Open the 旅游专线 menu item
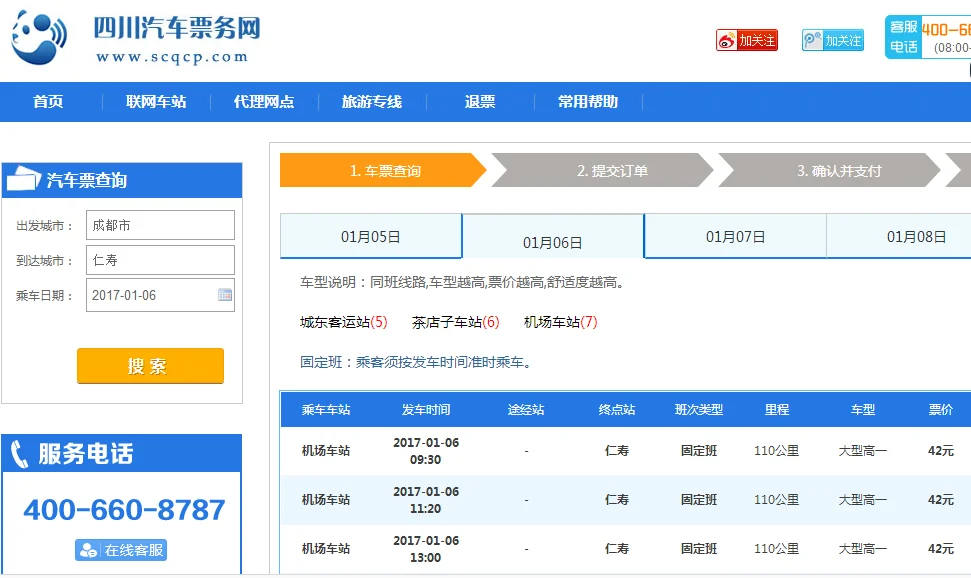The image size is (971, 578). (370, 101)
